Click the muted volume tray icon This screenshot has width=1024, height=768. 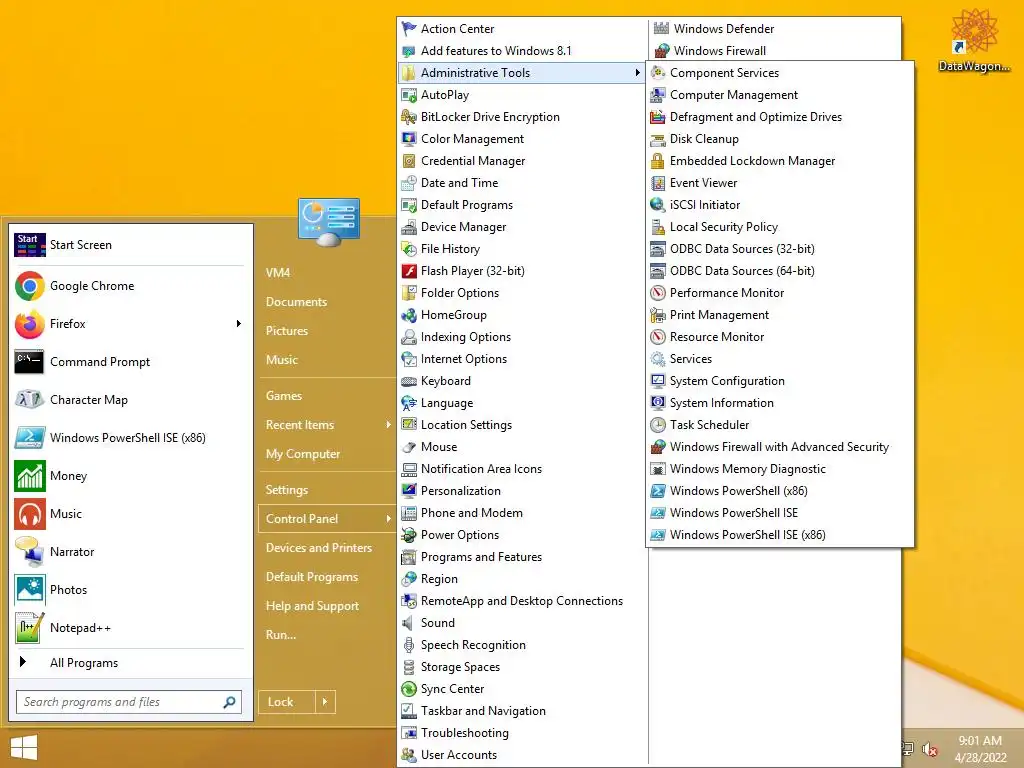tap(929, 750)
